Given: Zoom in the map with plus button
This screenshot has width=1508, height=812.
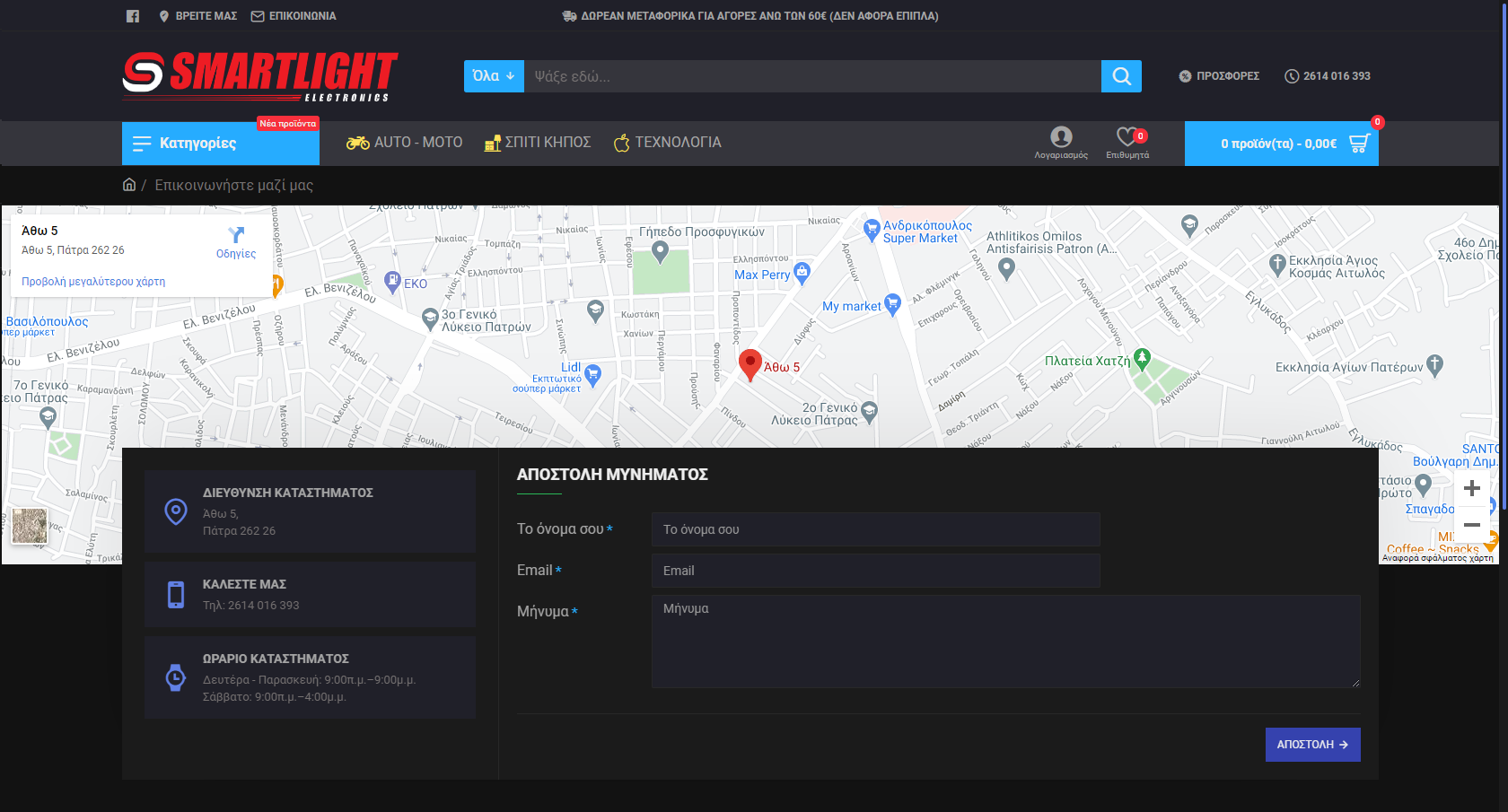Looking at the screenshot, I should [1472, 489].
